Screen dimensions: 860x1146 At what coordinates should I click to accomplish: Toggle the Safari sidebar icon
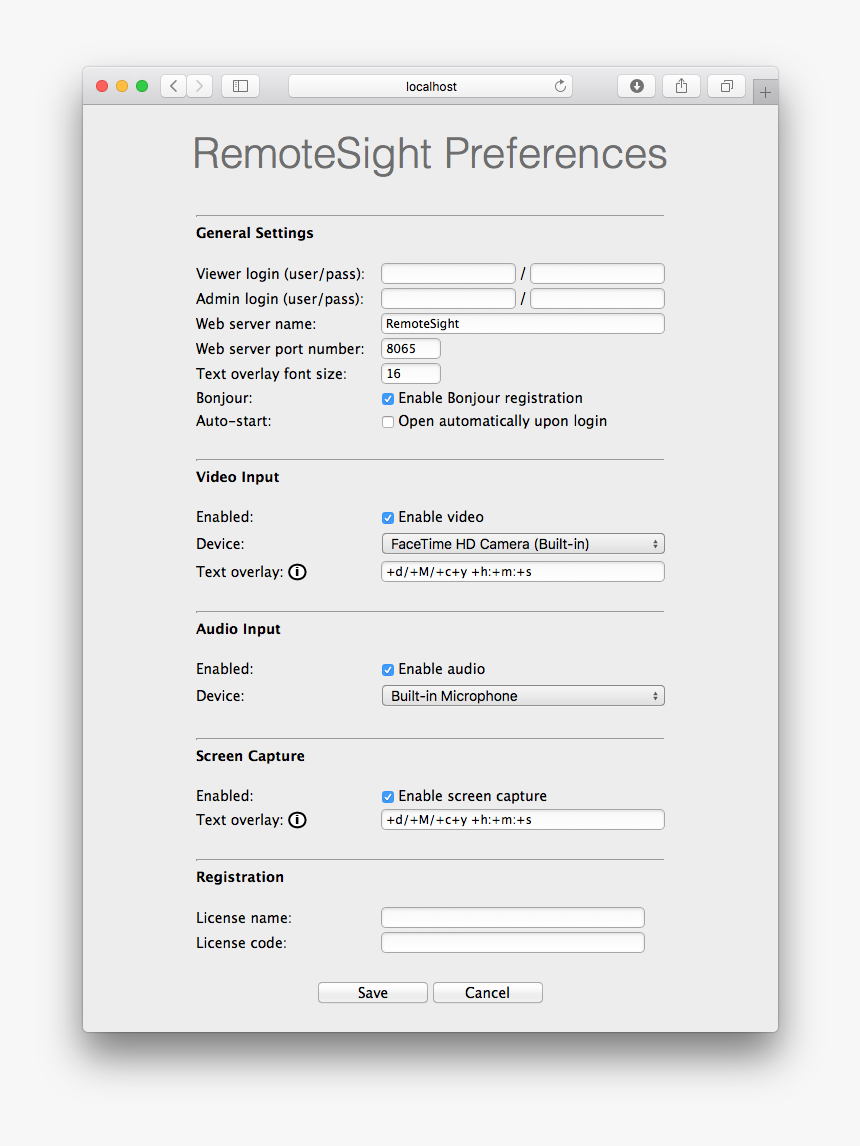[x=240, y=86]
